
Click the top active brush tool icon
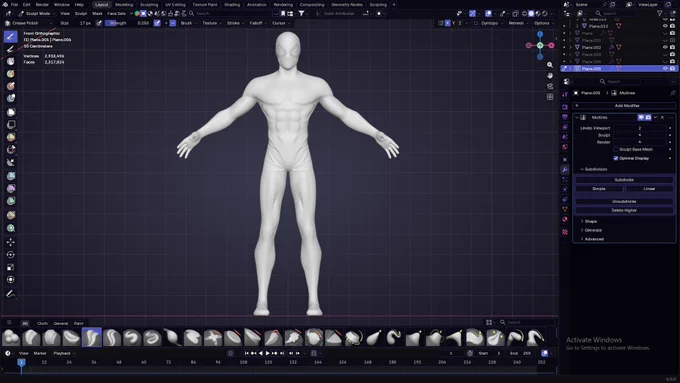[11, 36]
